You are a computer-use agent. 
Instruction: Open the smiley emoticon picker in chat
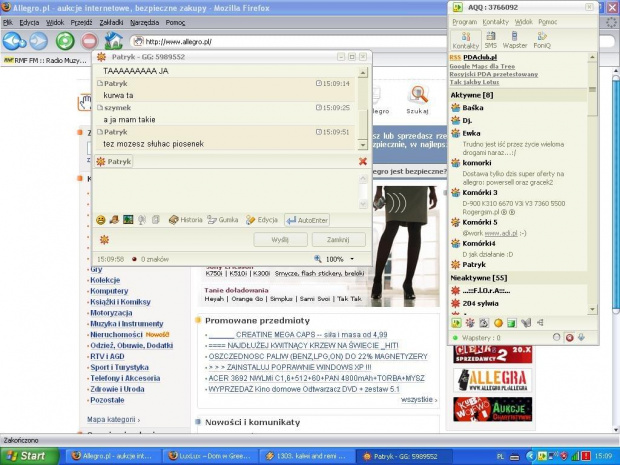(x=100, y=219)
